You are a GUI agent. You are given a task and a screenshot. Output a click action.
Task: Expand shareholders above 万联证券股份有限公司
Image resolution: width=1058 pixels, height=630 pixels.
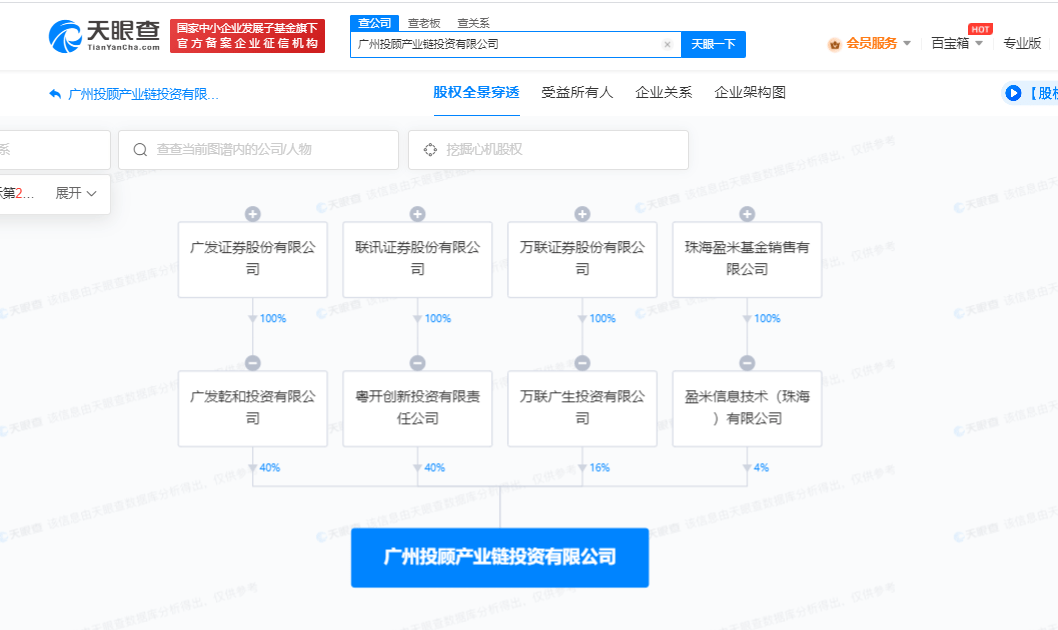(582, 214)
